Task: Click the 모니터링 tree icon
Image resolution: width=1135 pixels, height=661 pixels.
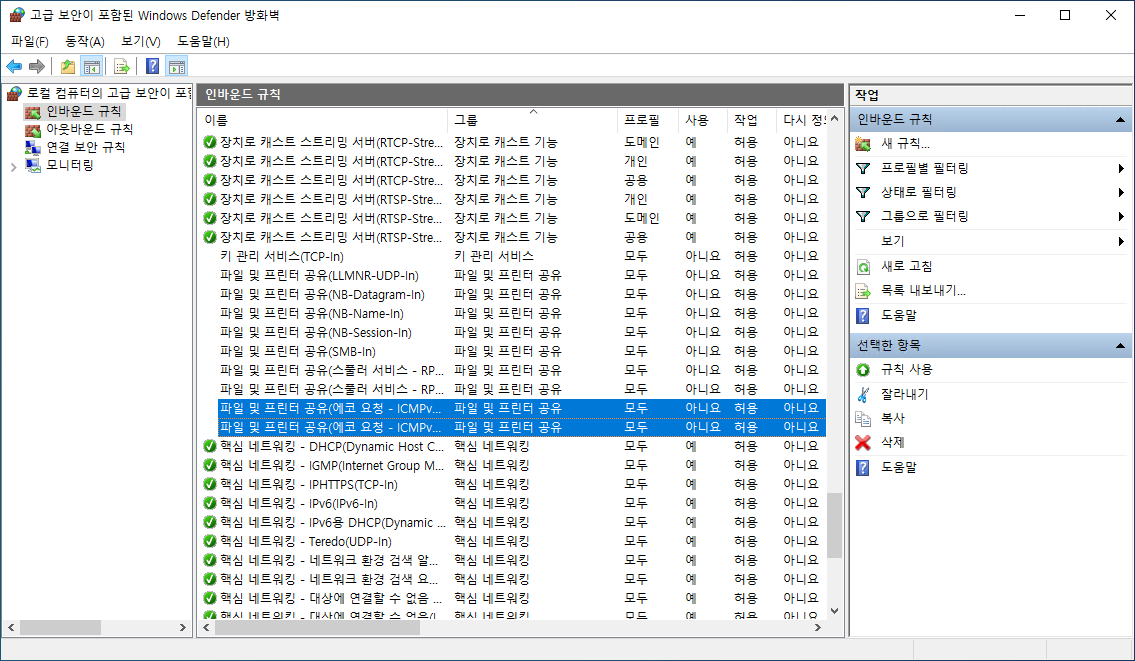Action: point(33,165)
